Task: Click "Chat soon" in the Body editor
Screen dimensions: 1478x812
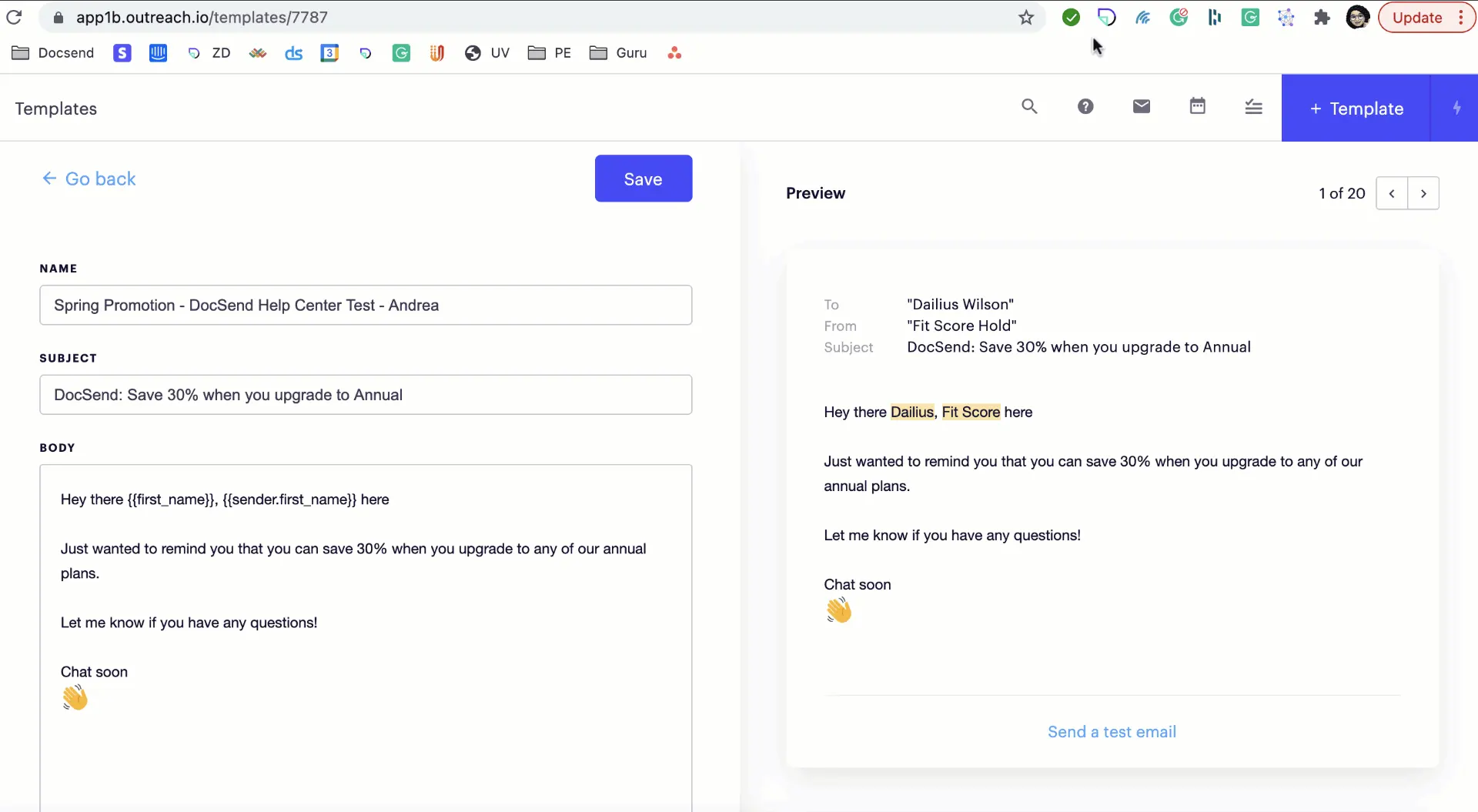Action: 94,672
